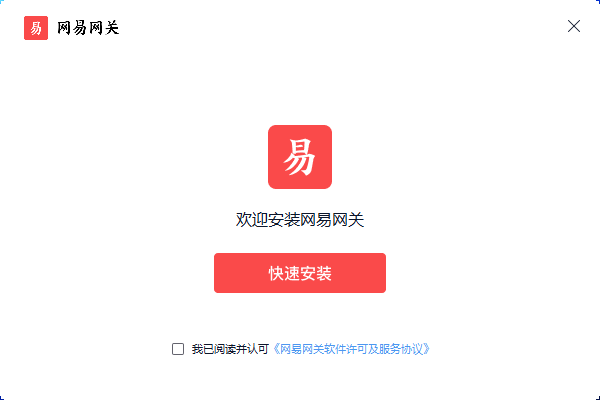Click the blue agreement hyperlink text
The width and height of the screenshot is (600, 400).
click(x=351, y=349)
